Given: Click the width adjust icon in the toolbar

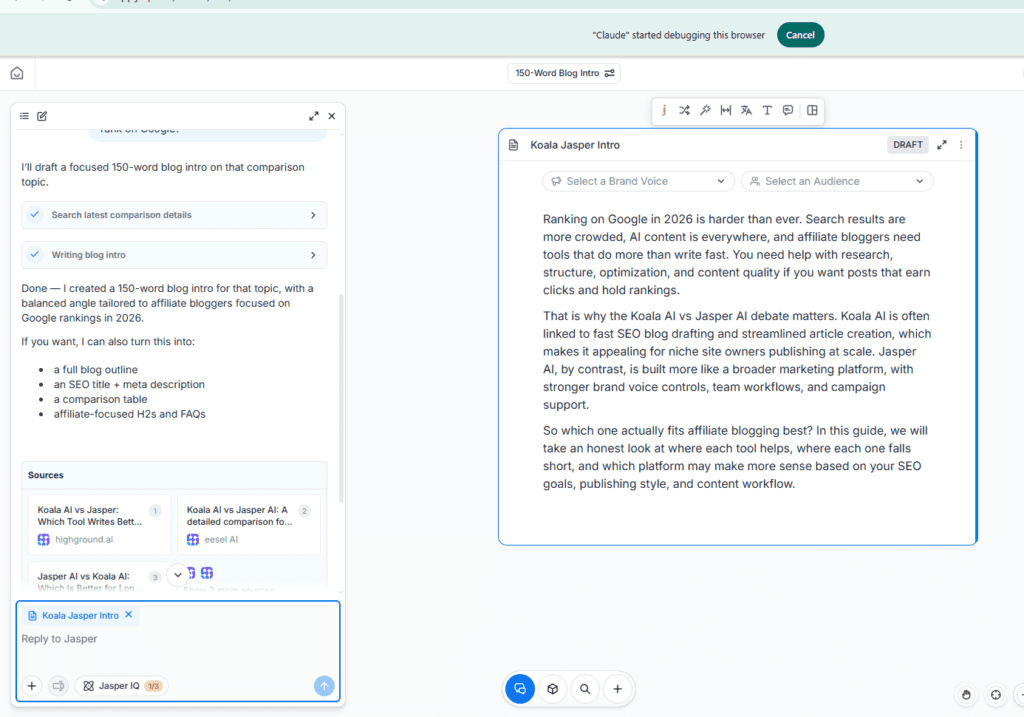Looking at the screenshot, I should click(x=726, y=110).
